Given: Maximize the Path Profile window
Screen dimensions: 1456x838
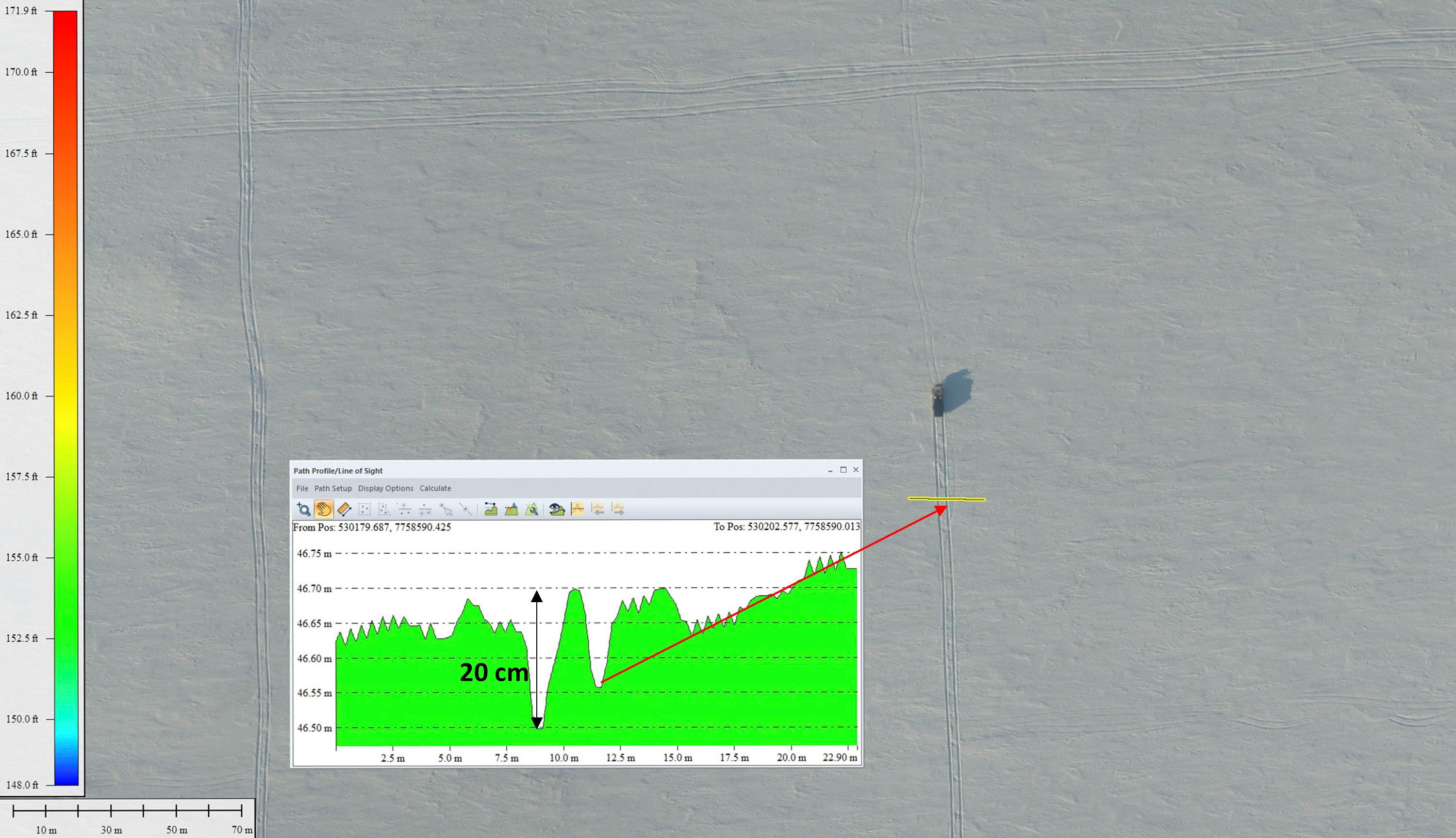Looking at the screenshot, I should click(843, 470).
